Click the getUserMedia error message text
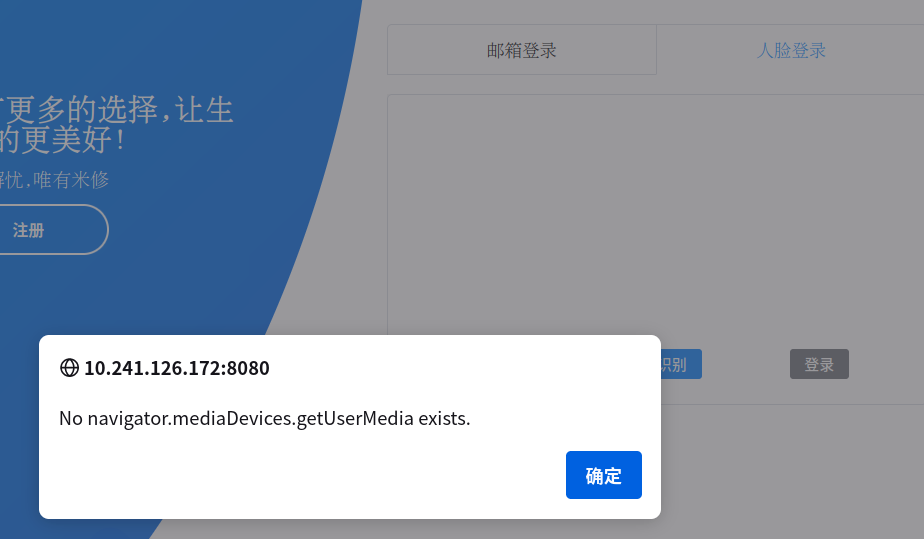The height and width of the screenshot is (539, 924). (x=264, y=418)
